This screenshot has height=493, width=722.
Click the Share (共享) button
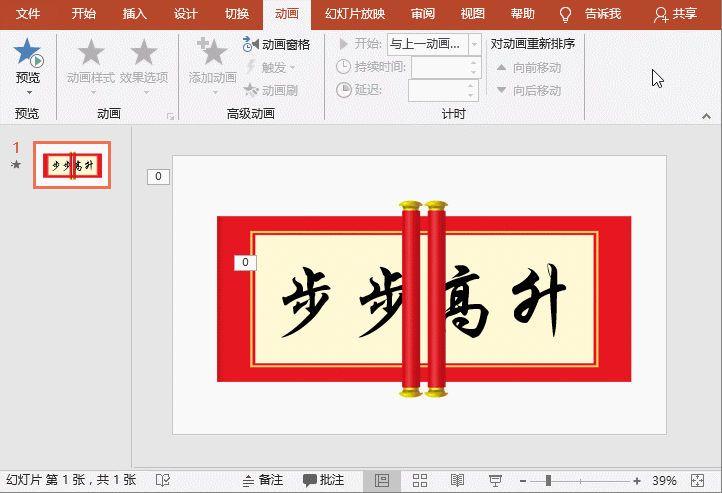(675, 14)
